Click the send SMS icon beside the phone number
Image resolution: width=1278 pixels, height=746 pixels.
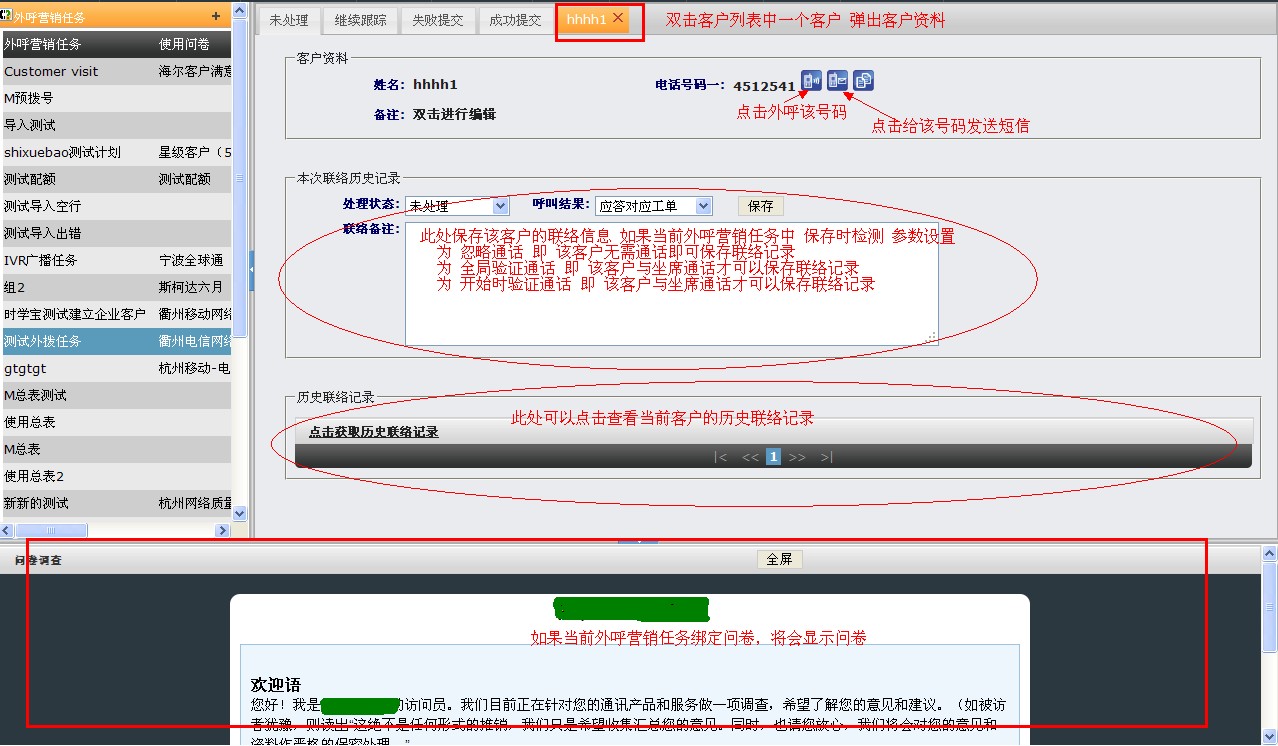tap(838, 81)
